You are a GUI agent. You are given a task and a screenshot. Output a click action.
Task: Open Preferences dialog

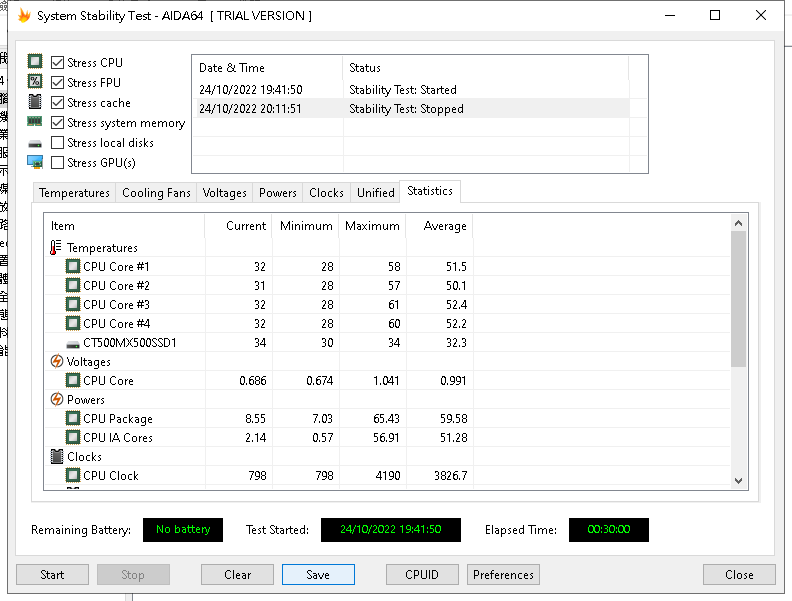point(503,575)
